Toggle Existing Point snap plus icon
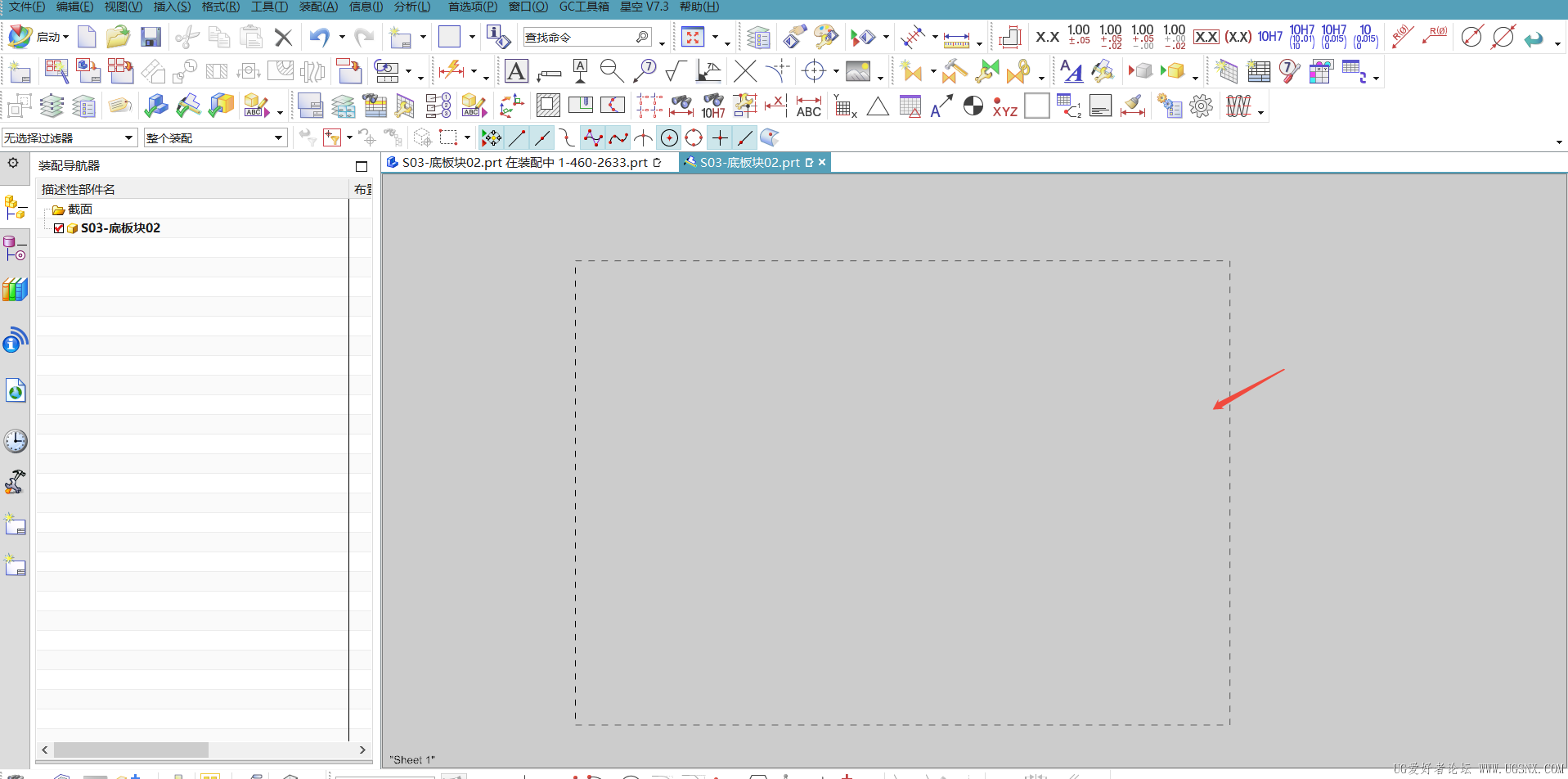The image size is (1568, 779). coord(720,137)
